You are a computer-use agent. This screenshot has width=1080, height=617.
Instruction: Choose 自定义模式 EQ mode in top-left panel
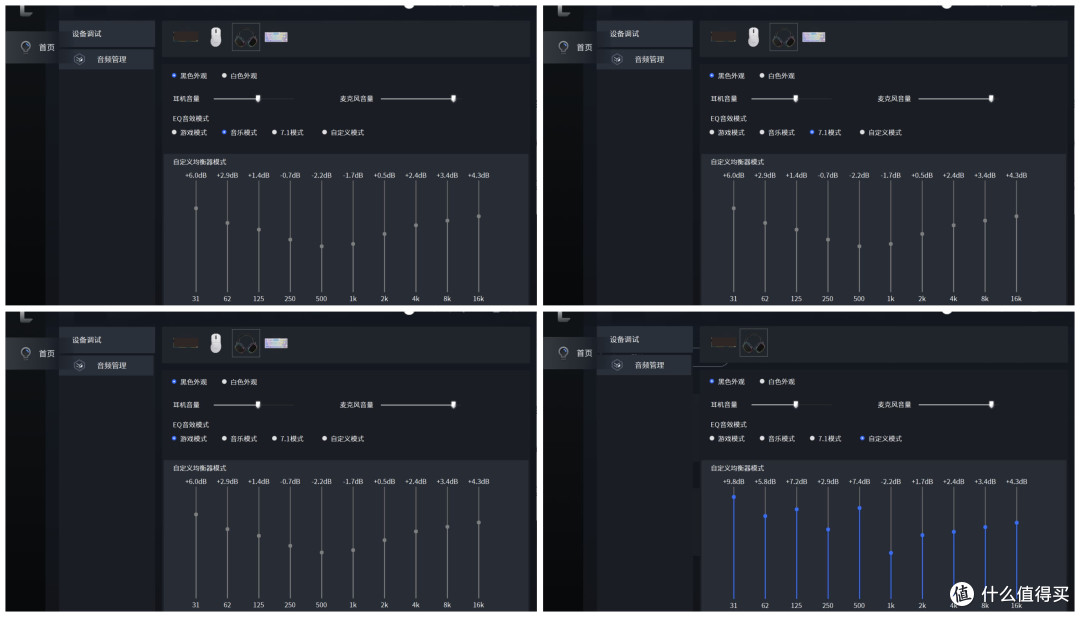pyautogui.click(x=343, y=132)
